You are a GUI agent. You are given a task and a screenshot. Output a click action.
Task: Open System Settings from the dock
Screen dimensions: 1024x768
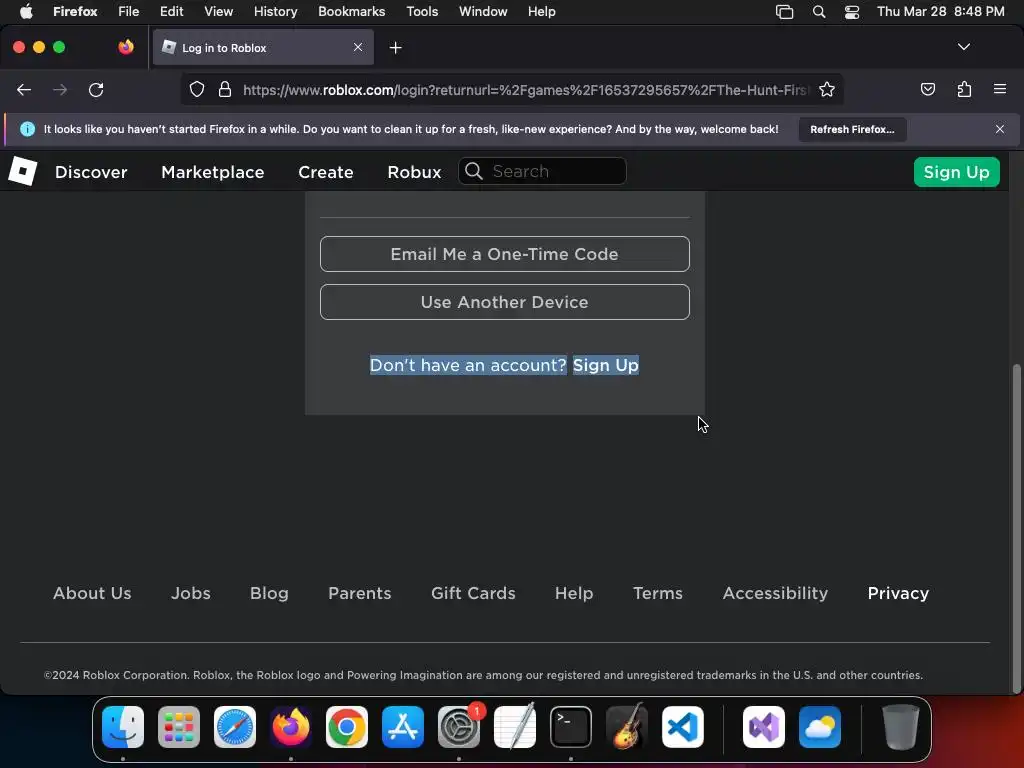(x=458, y=727)
